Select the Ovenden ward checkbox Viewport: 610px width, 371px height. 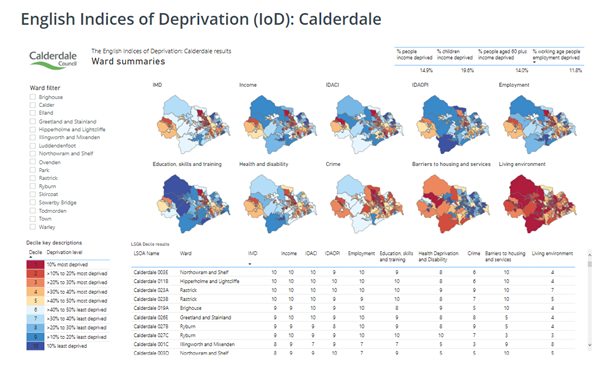tap(33, 162)
